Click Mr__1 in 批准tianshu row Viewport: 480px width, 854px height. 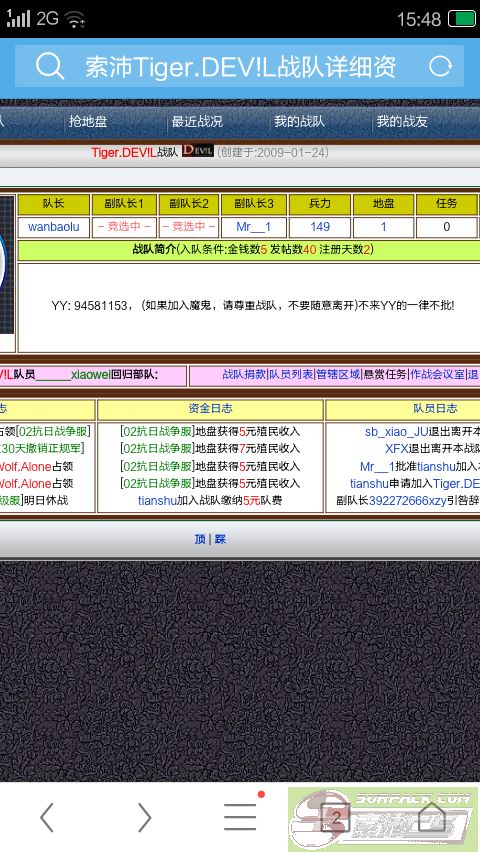(x=377, y=467)
